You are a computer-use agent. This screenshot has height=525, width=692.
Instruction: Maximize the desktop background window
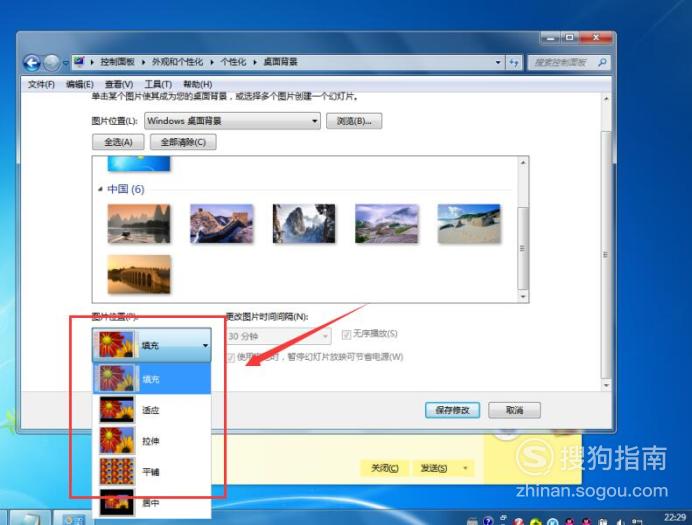pyautogui.click(x=570, y=38)
